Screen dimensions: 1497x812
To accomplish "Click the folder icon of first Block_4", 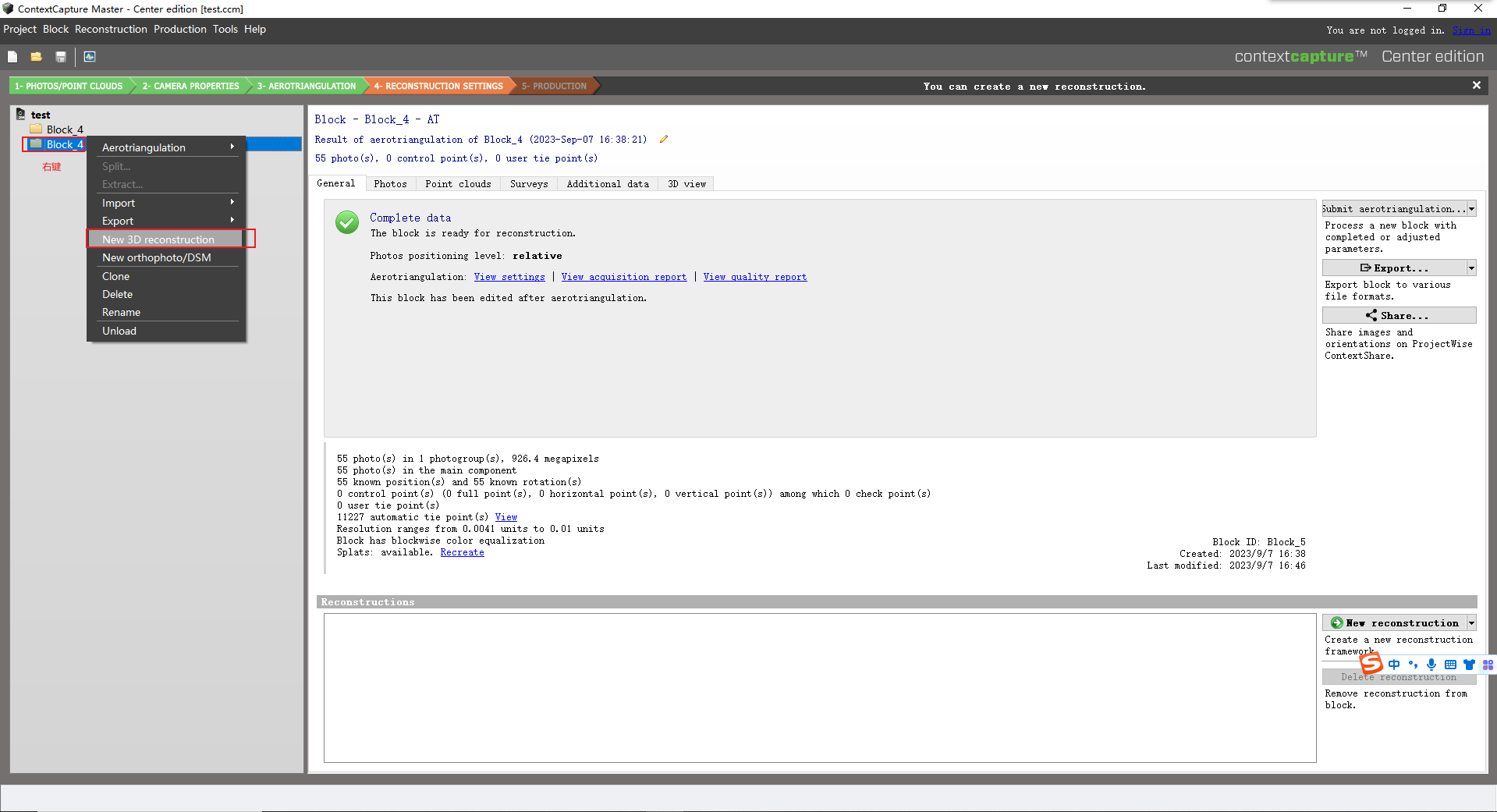I will [36, 129].
